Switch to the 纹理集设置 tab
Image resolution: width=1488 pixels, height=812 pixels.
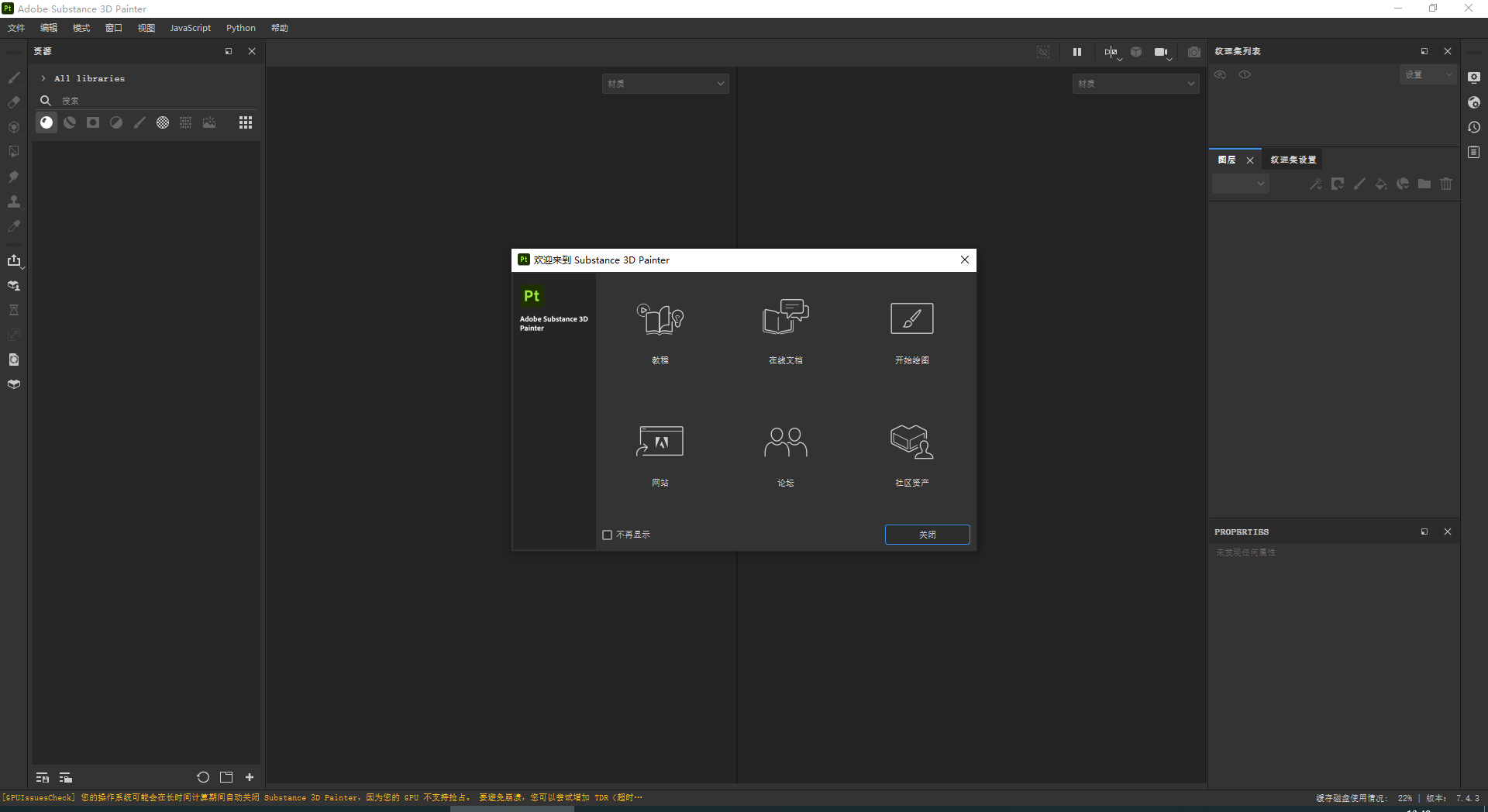point(1293,160)
